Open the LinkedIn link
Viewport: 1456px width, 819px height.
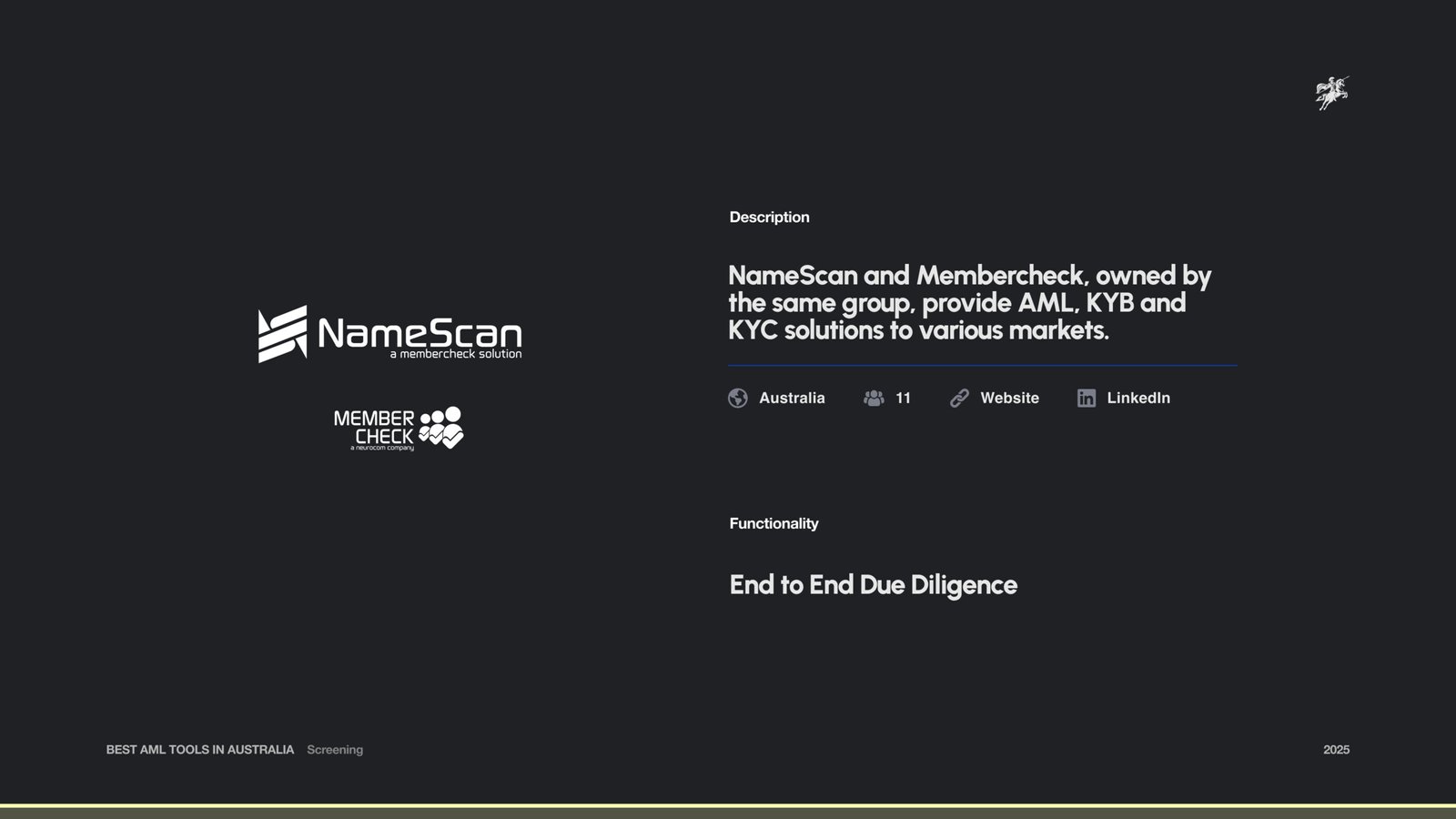[x=1138, y=398]
